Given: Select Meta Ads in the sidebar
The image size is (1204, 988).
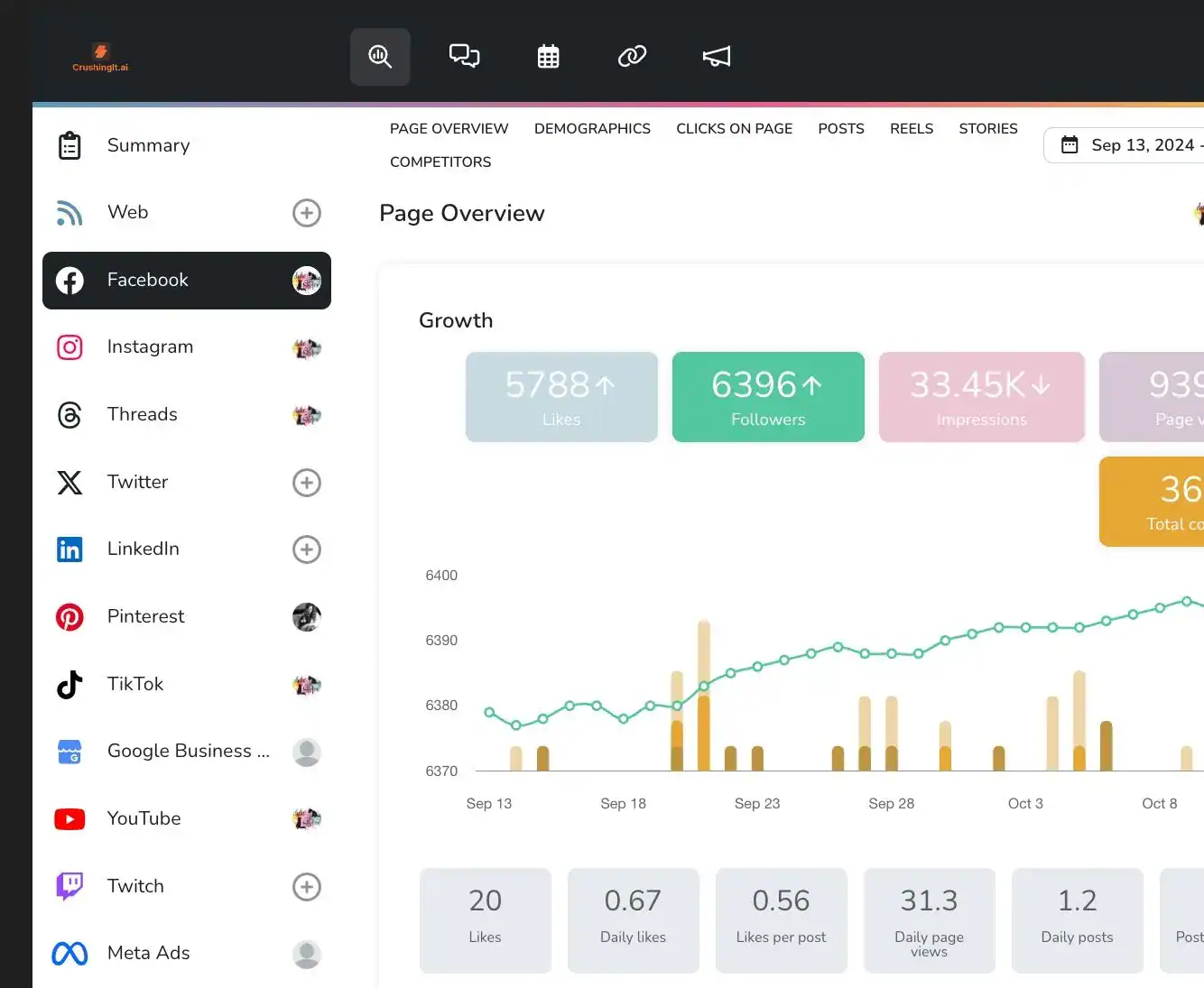Looking at the screenshot, I should coord(187,954).
